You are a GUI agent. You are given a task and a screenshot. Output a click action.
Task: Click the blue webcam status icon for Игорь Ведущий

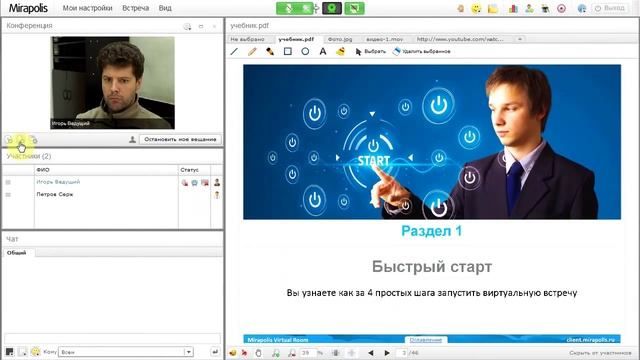click(195, 182)
